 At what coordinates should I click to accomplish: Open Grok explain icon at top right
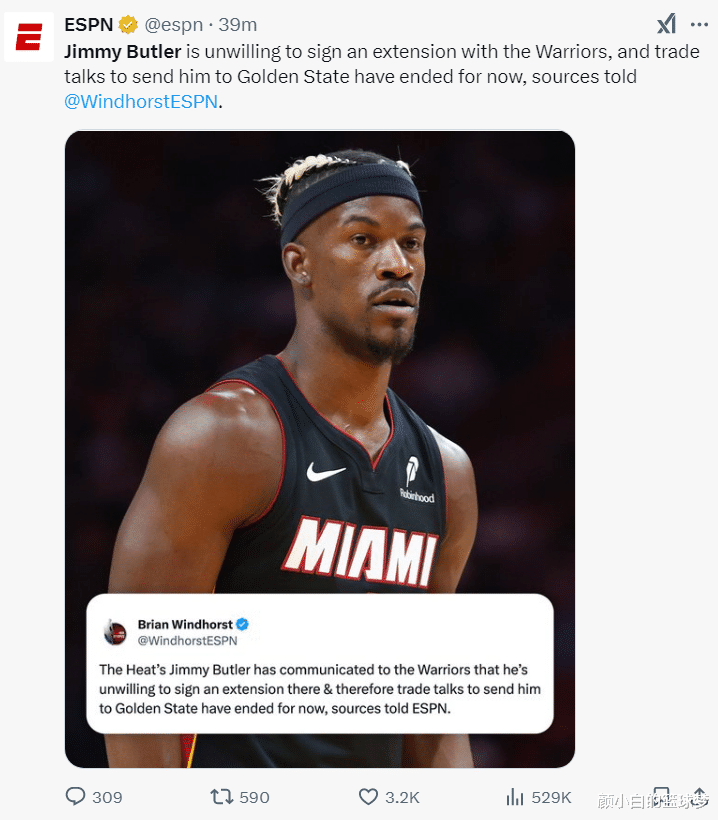click(x=667, y=24)
